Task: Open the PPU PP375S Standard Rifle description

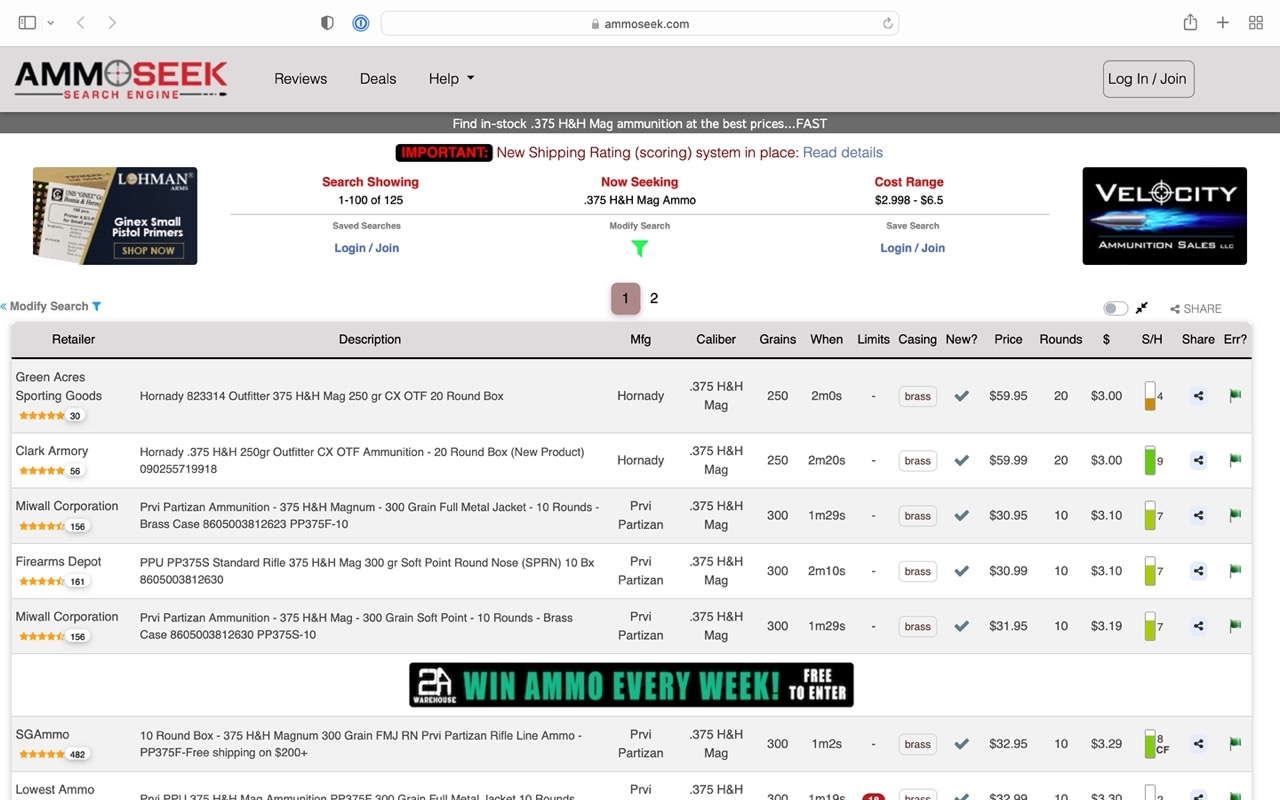Action: [x=367, y=571]
